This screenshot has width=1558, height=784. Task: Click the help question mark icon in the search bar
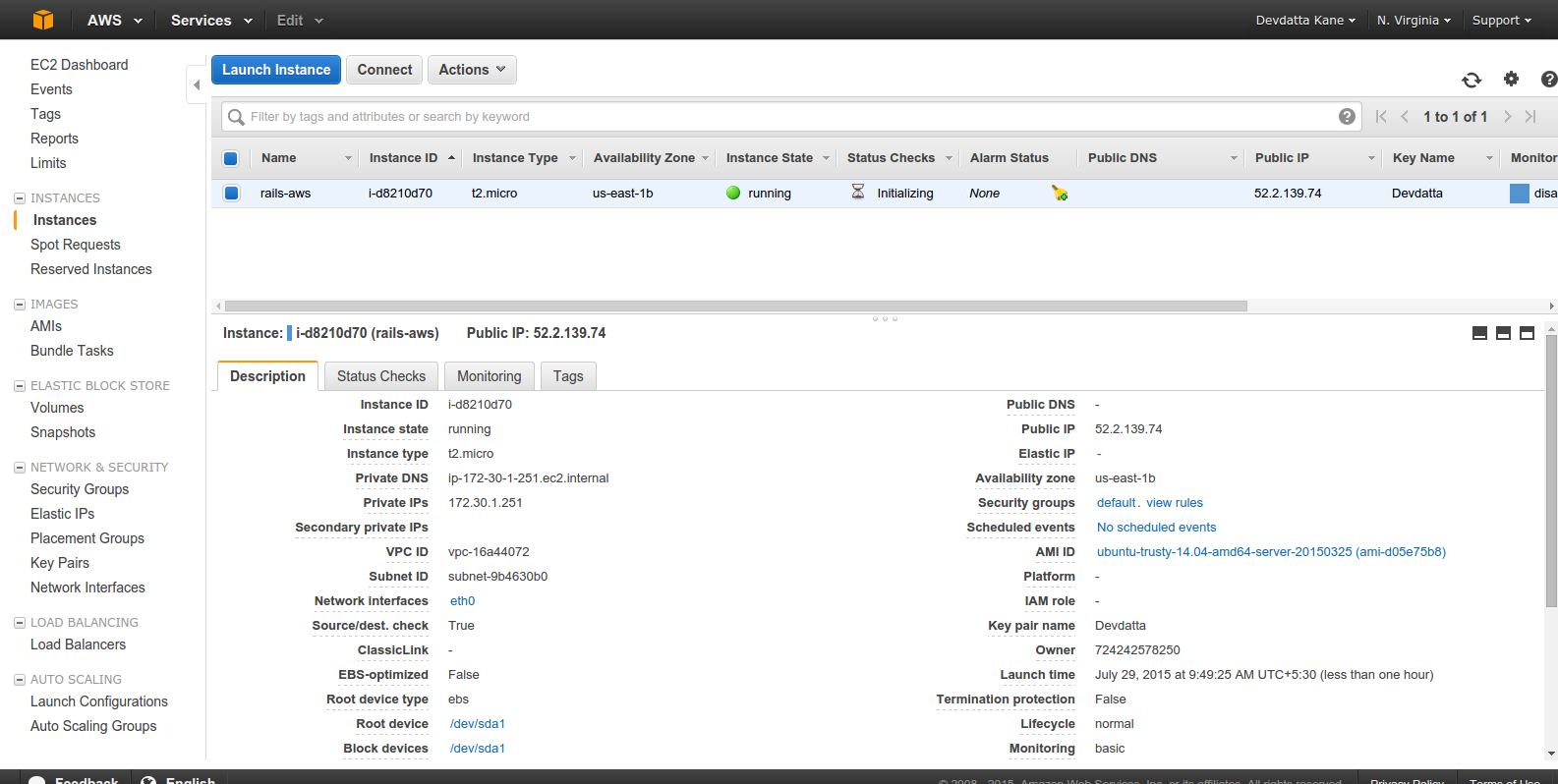coord(1347,116)
